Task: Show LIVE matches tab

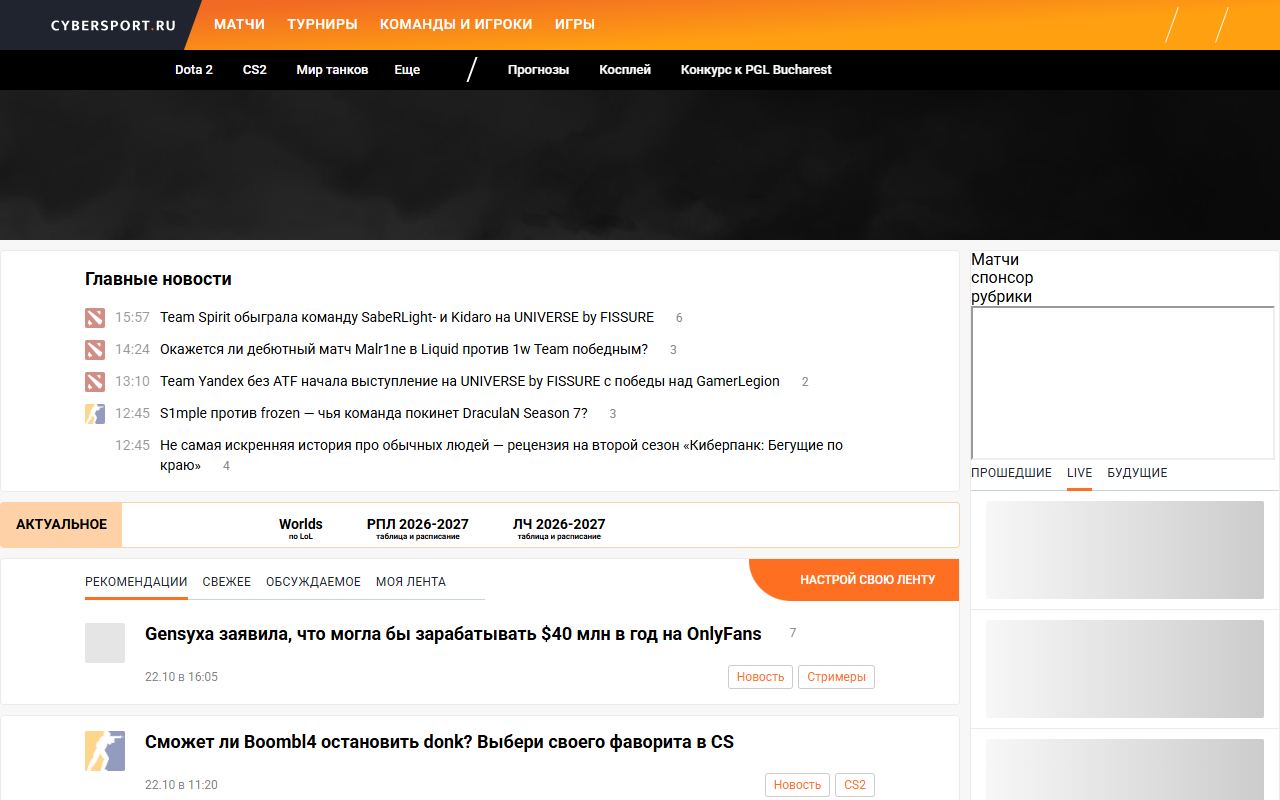Action: click(x=1079, y=473)
